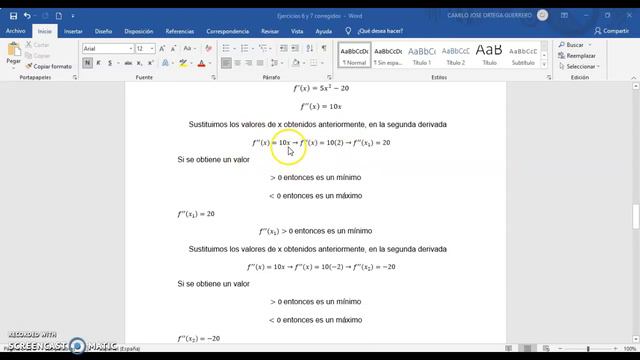Viewport: 640px width, 360px height.
Task: Switch to read mode view in status bar
Action: pos(509,349)
